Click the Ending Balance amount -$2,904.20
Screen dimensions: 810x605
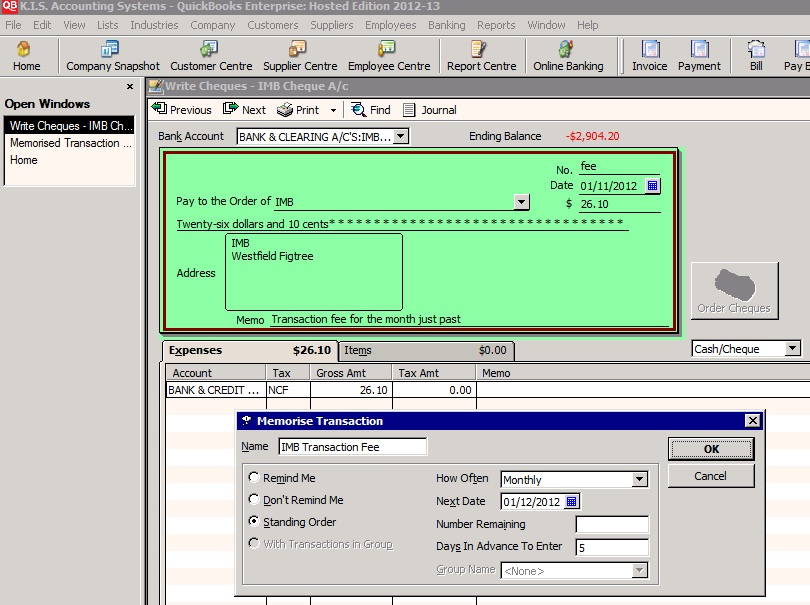pyautogui.click(x=593, y=136)
